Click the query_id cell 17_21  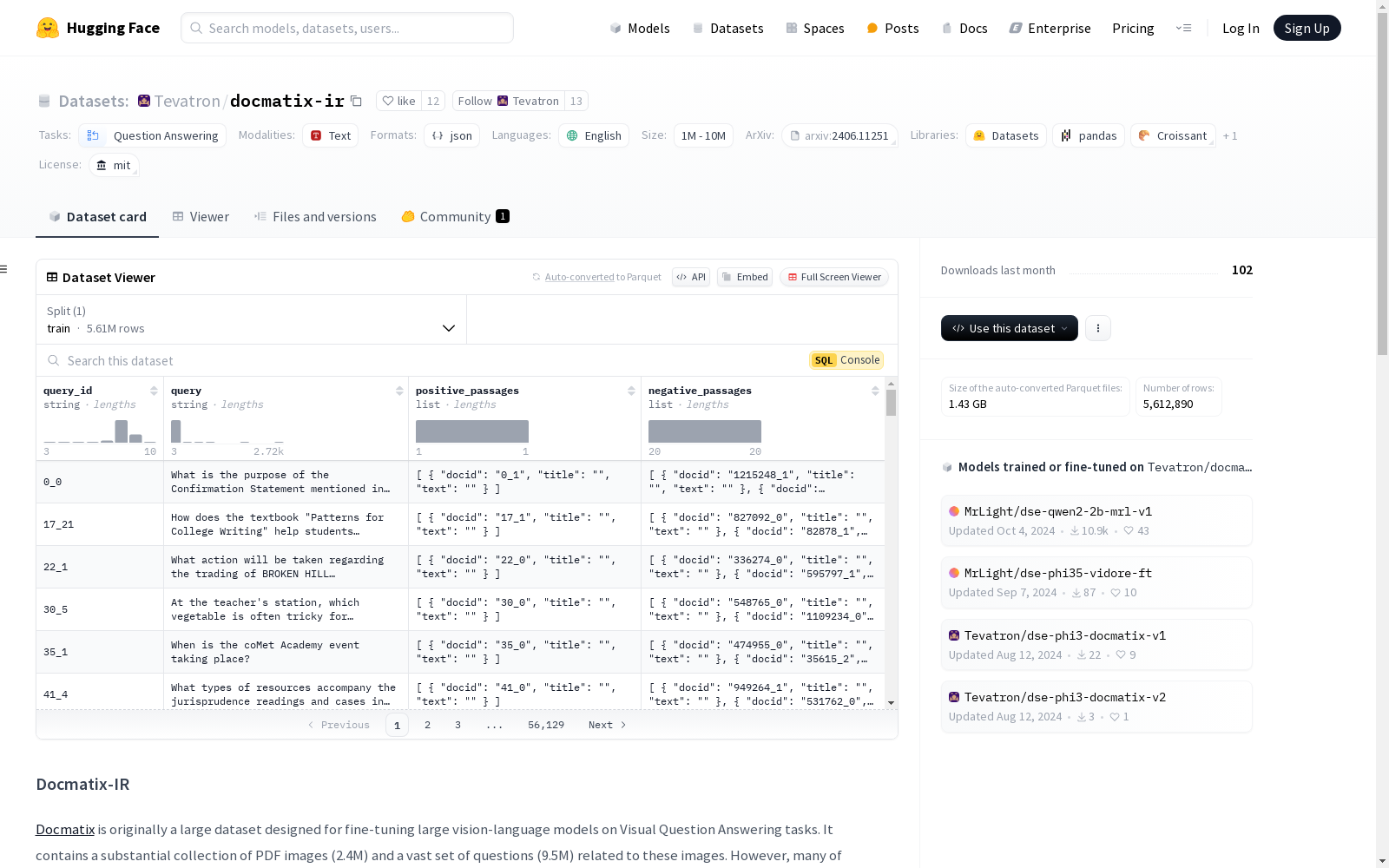[100, 524]
